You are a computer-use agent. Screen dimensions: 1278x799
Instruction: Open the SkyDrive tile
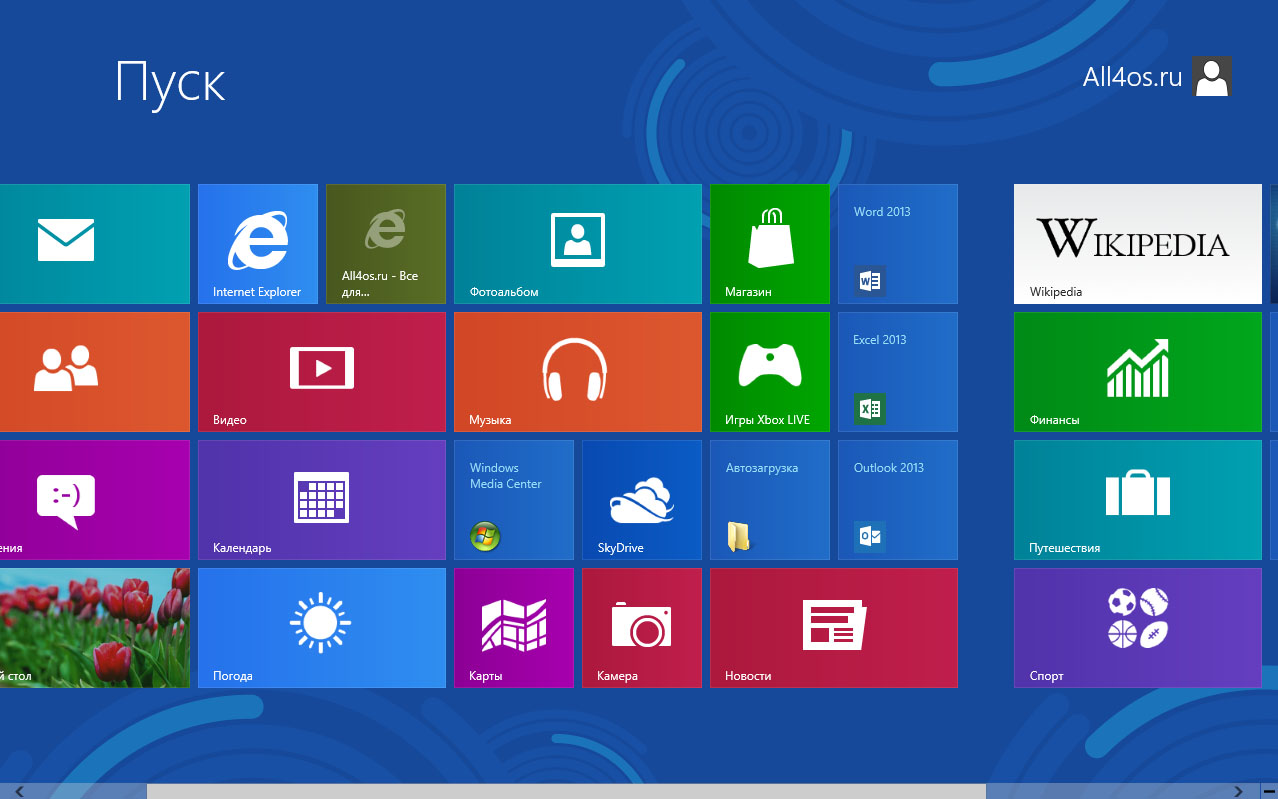[642, 500]
